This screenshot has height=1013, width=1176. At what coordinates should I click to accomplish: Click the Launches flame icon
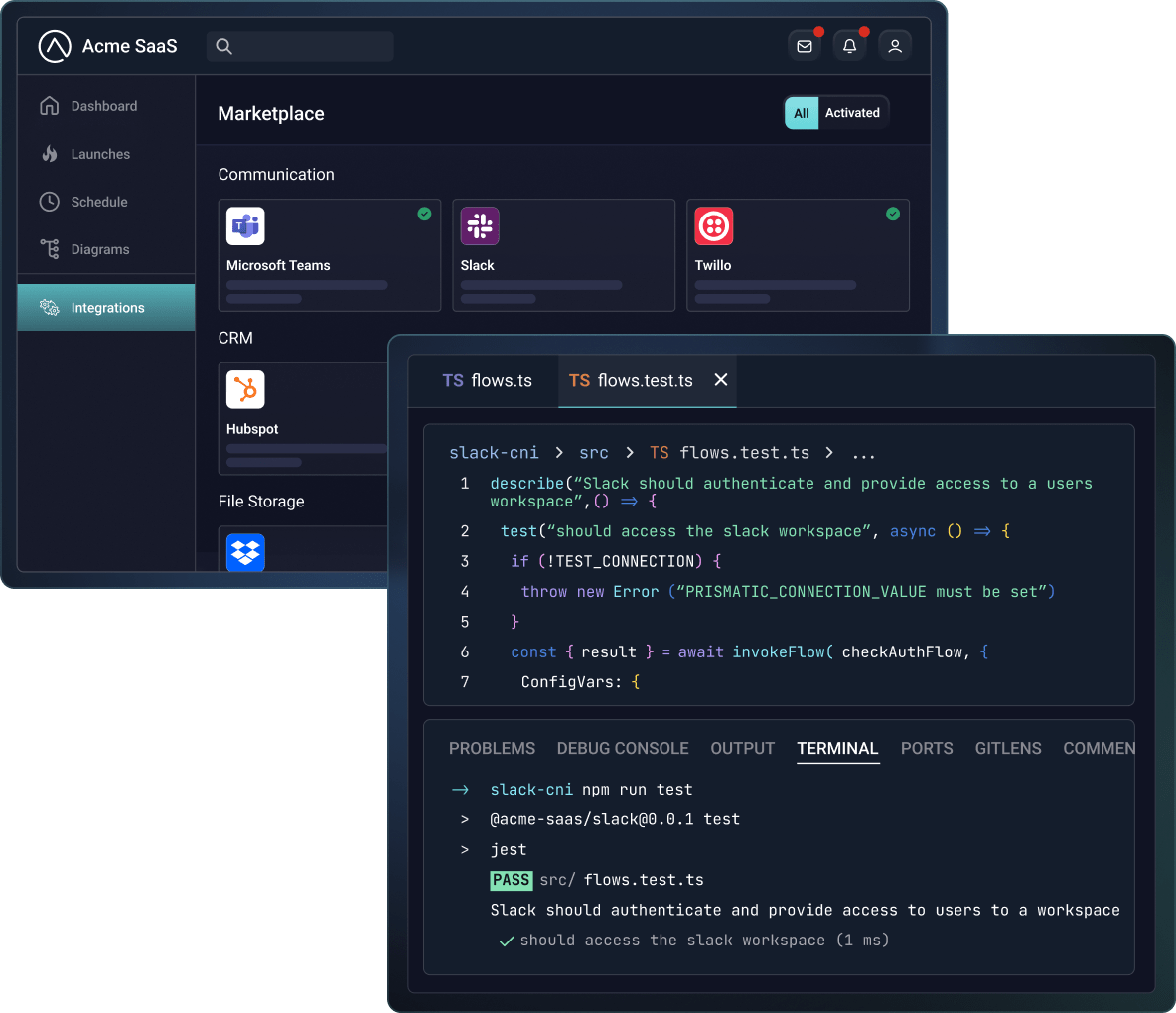pos(50,154)
